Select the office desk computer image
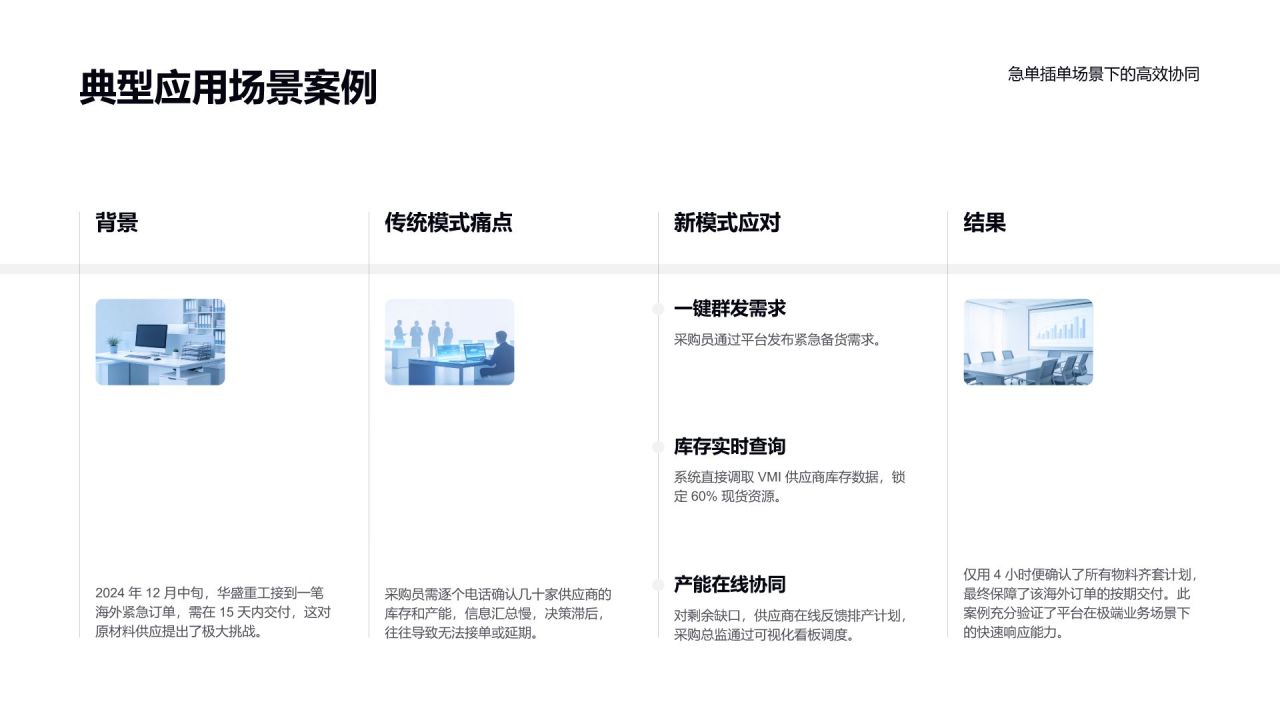Screen dimensions: 1280x720 (160, 342)
